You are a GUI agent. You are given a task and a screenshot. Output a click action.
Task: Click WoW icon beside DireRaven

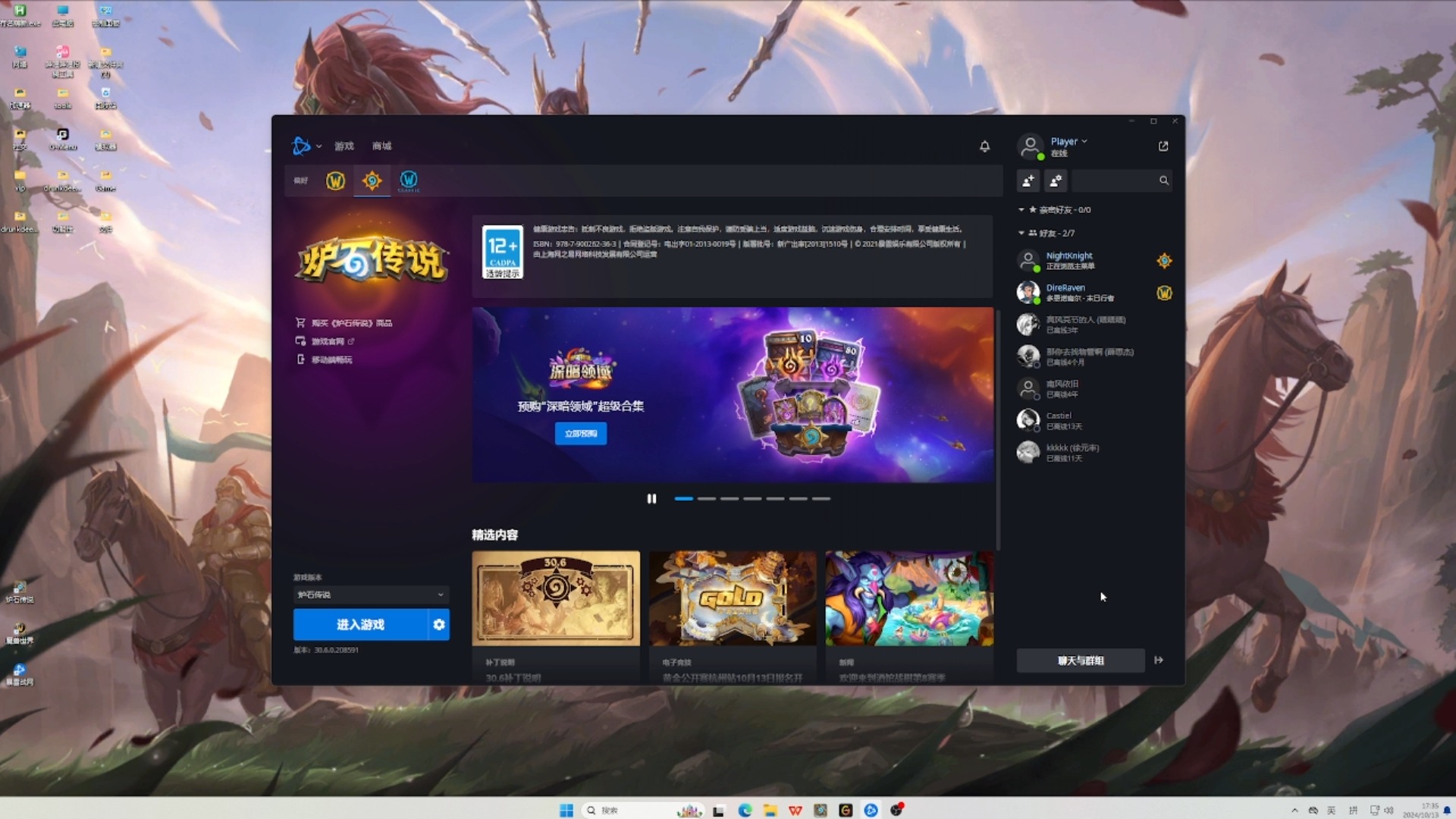tap(1164, 293)
